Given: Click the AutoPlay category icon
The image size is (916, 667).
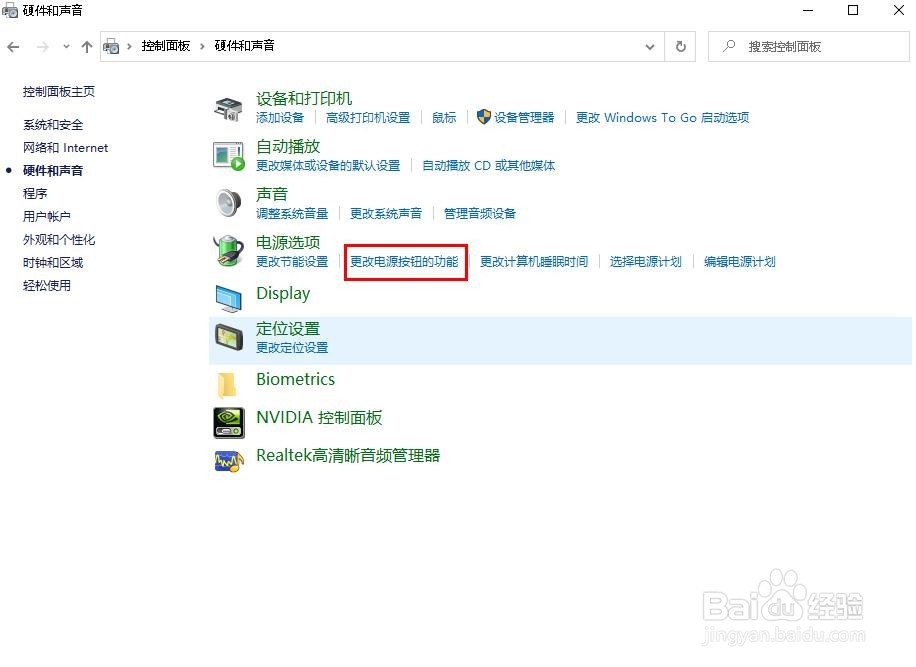Looking at the screenshot, I should pyautogui.click(x=228, y=157).
